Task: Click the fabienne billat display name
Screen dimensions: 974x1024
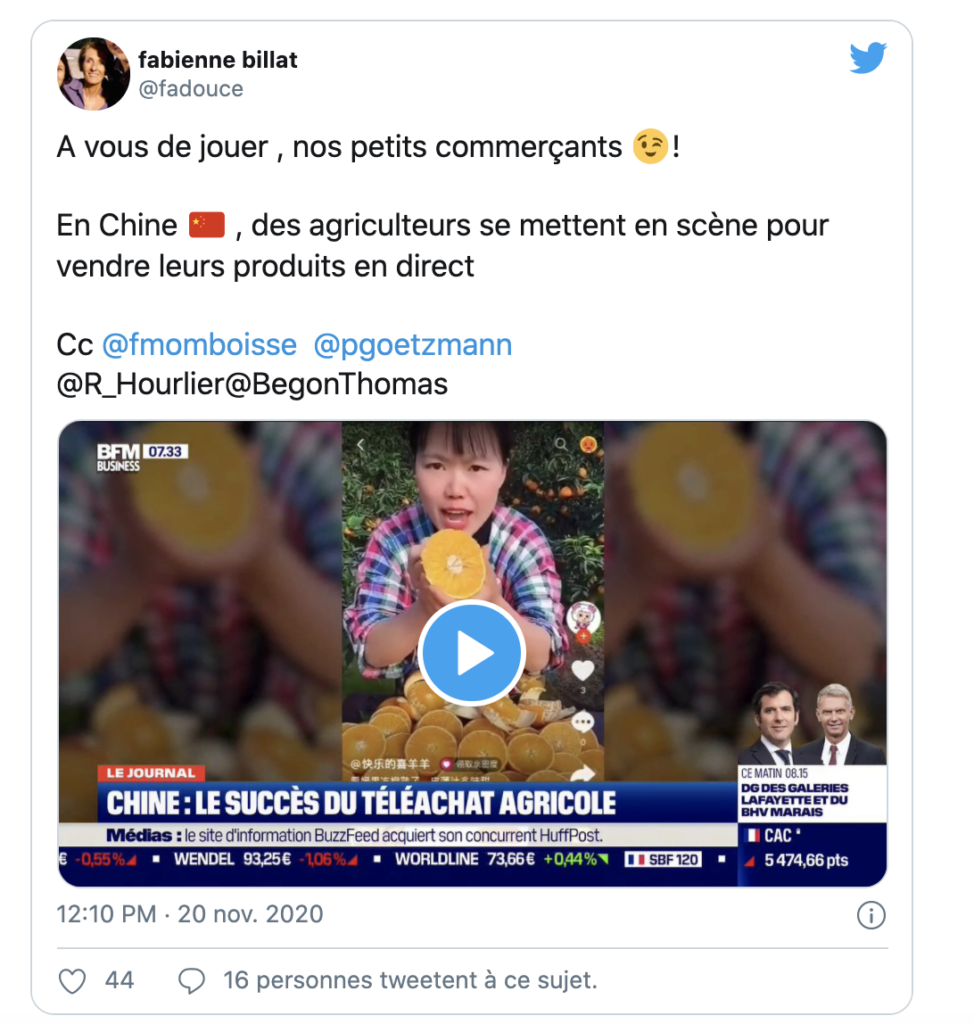Action: coord(218,59)
